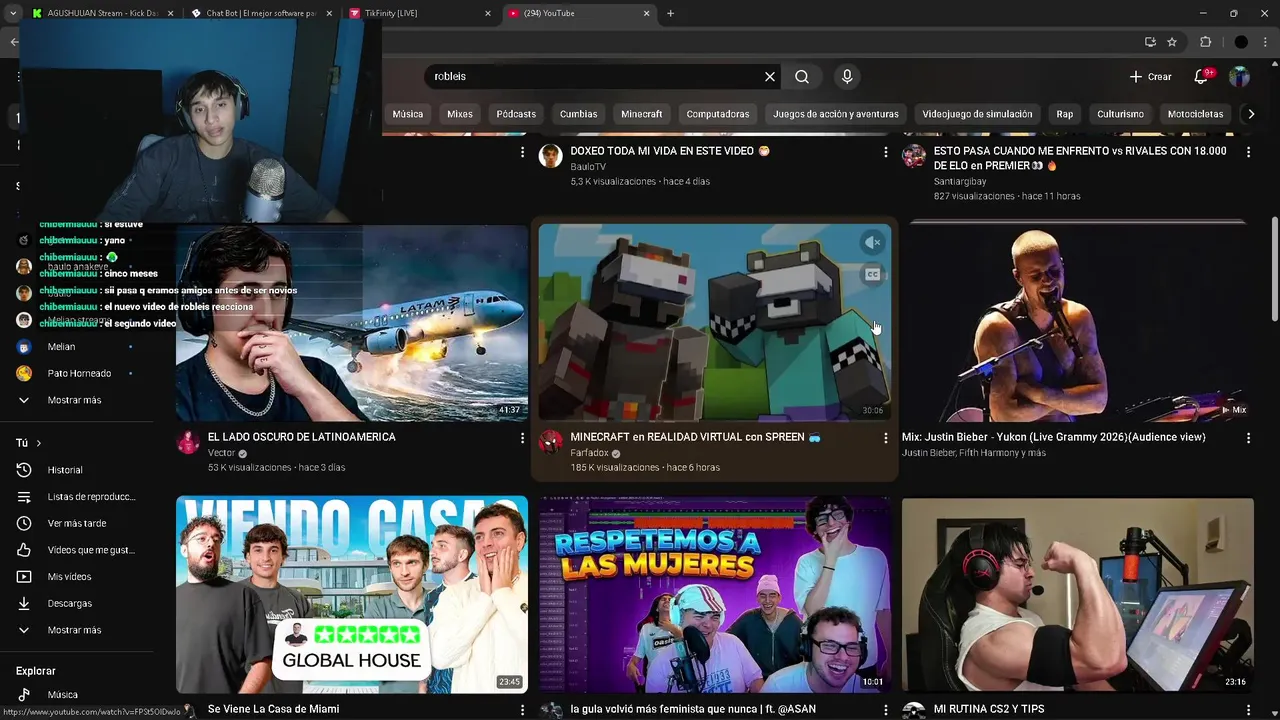Viewport: 1280px width, 720px height.
Task: Open options for EL LADO OSCURO DE LATINOAMERICA
Action: pos(522,438)
